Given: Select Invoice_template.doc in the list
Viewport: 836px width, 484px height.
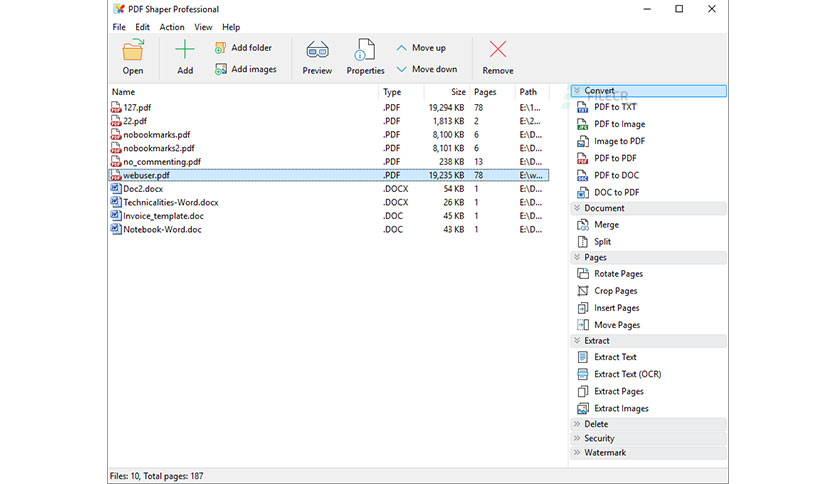Looking at the screenshot, I should click(x=329, y=216).
